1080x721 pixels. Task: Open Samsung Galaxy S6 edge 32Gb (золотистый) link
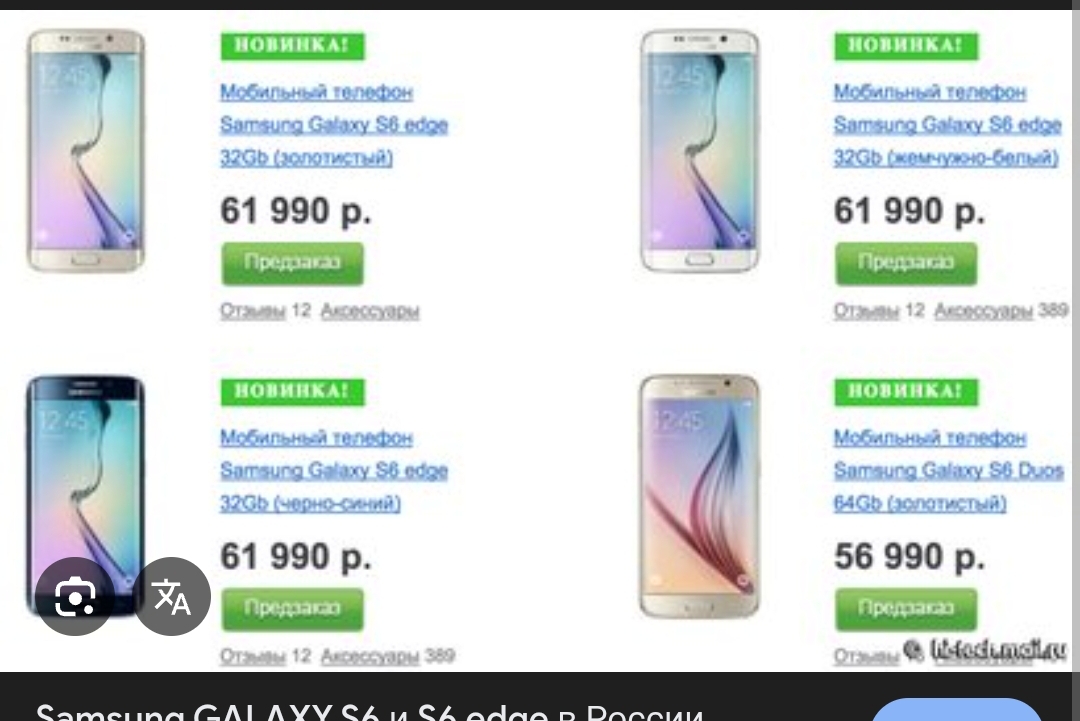coord(333,125)
